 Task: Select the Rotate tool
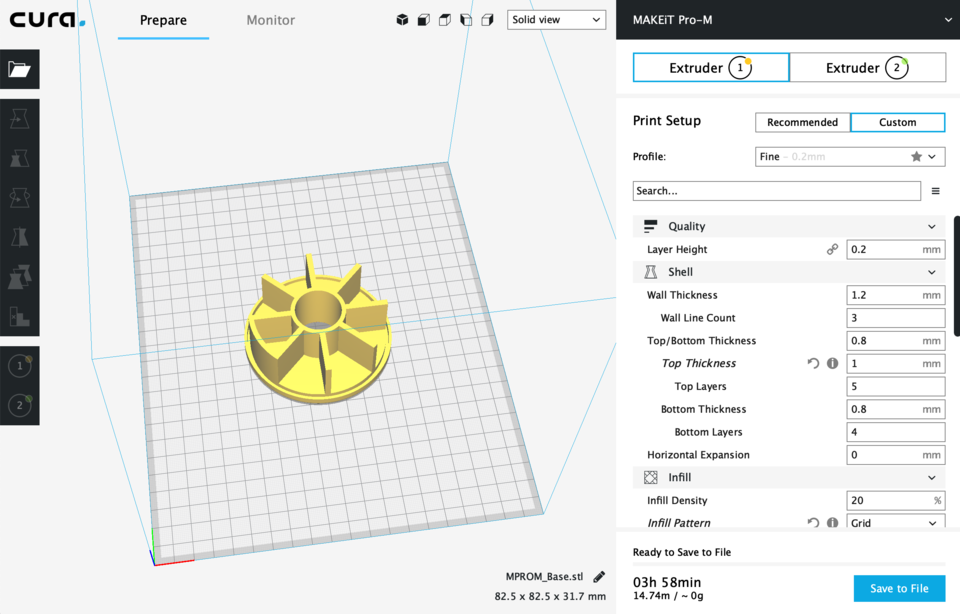coord(18,197)
